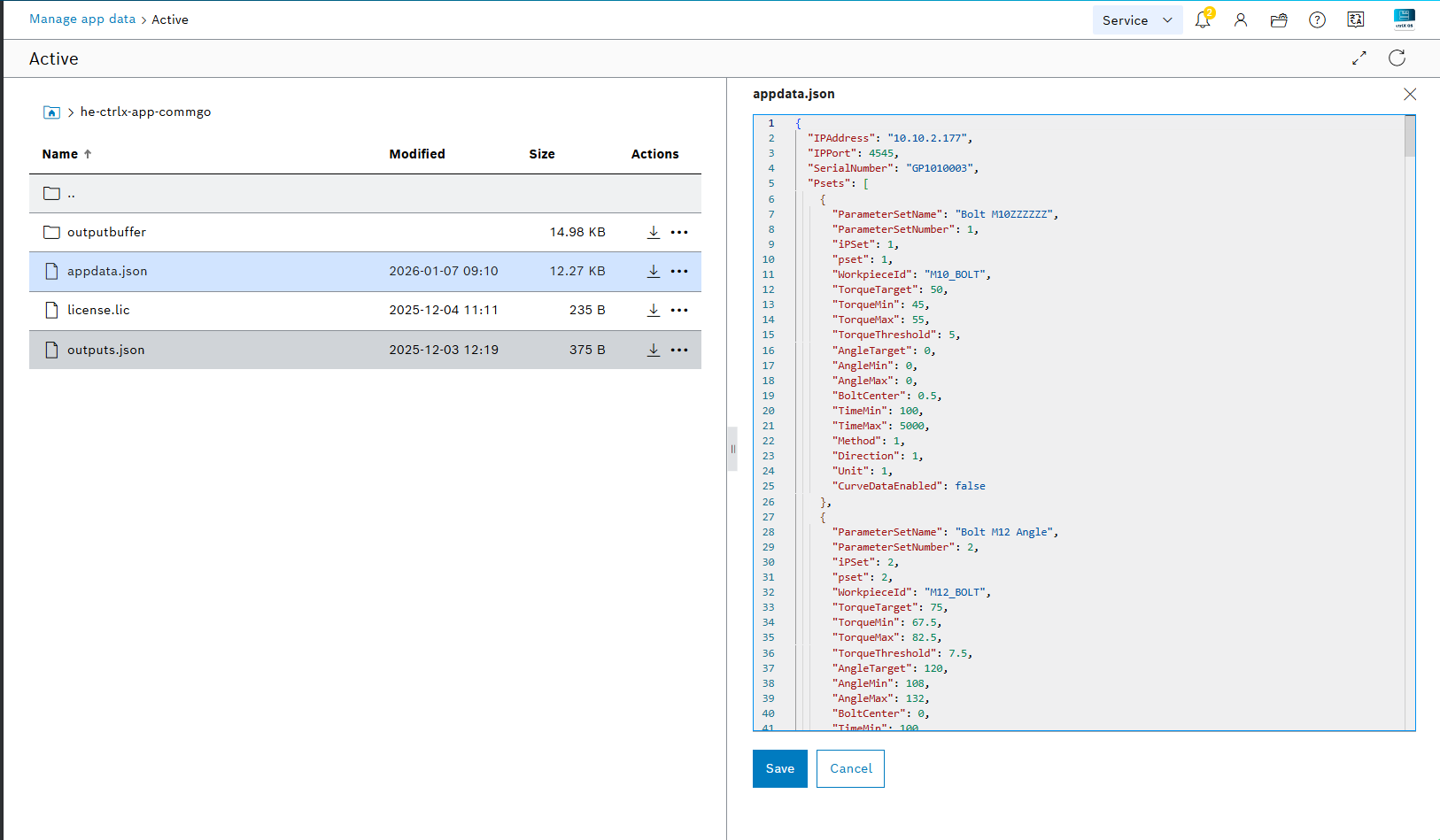Open the language selection icon
The width and height of the screenshot is (1440, 840).
(1356, 19)
